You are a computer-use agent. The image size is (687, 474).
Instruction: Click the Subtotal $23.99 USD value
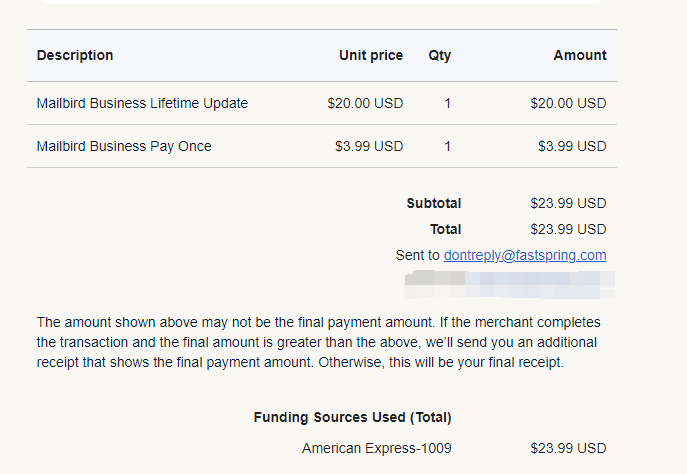click(568, 203)
